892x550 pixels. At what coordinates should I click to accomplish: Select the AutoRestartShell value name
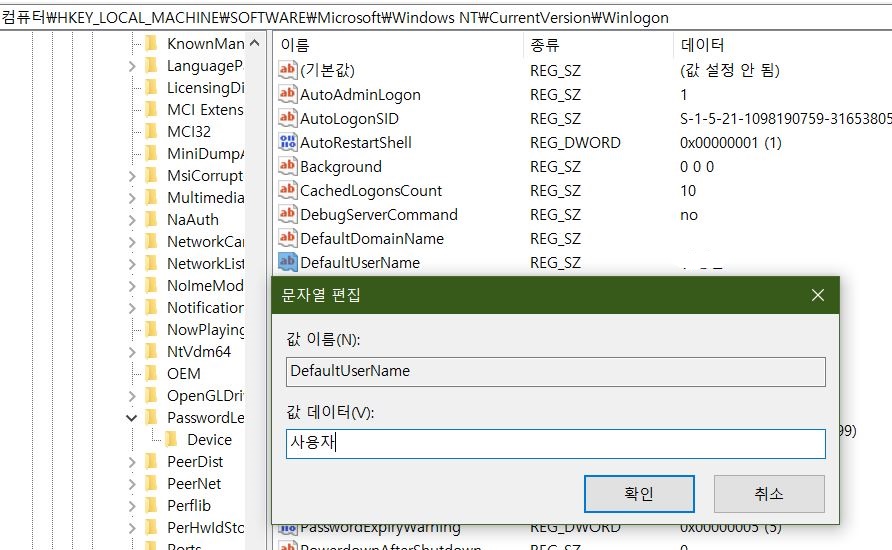(x=356, y=142)
